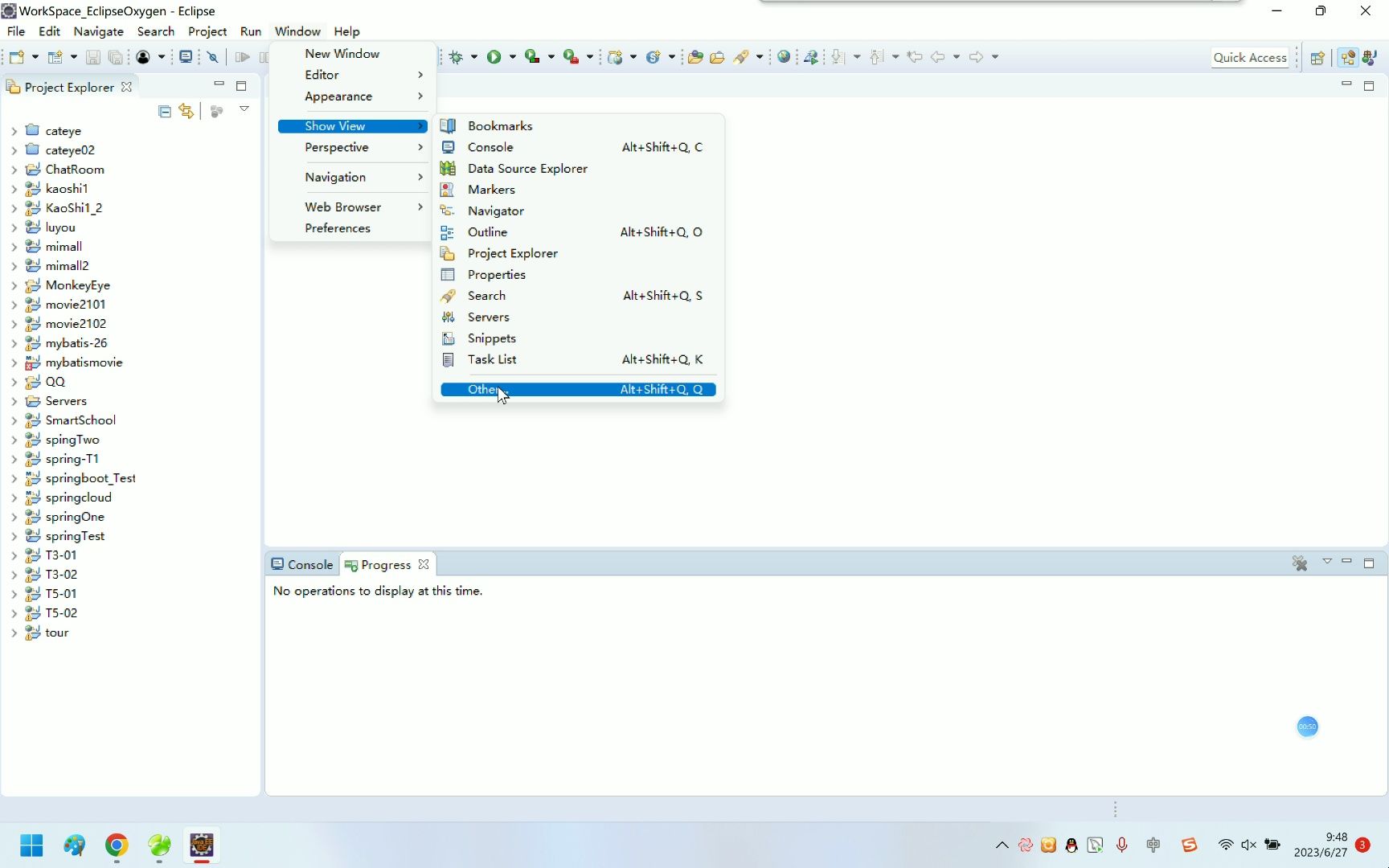Select Outline view entry
This screenshot has height=868, width=1389.
click(x=578, y=232)
